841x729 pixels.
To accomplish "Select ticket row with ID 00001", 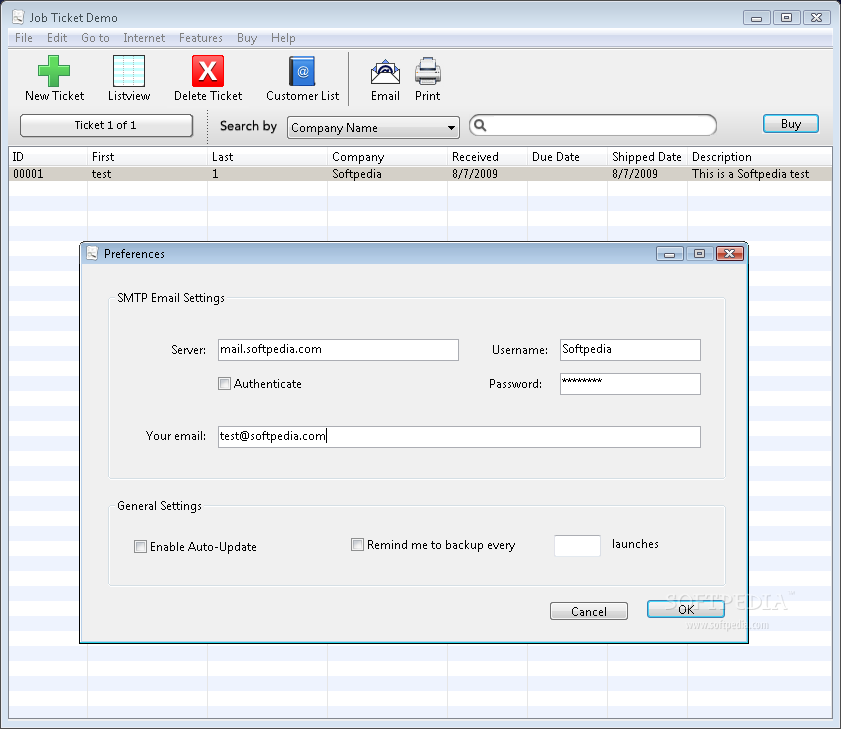I will click(x=420, y=174).
